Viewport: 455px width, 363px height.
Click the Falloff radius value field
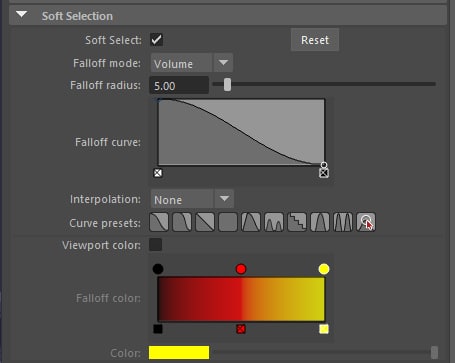pos(179,85)
